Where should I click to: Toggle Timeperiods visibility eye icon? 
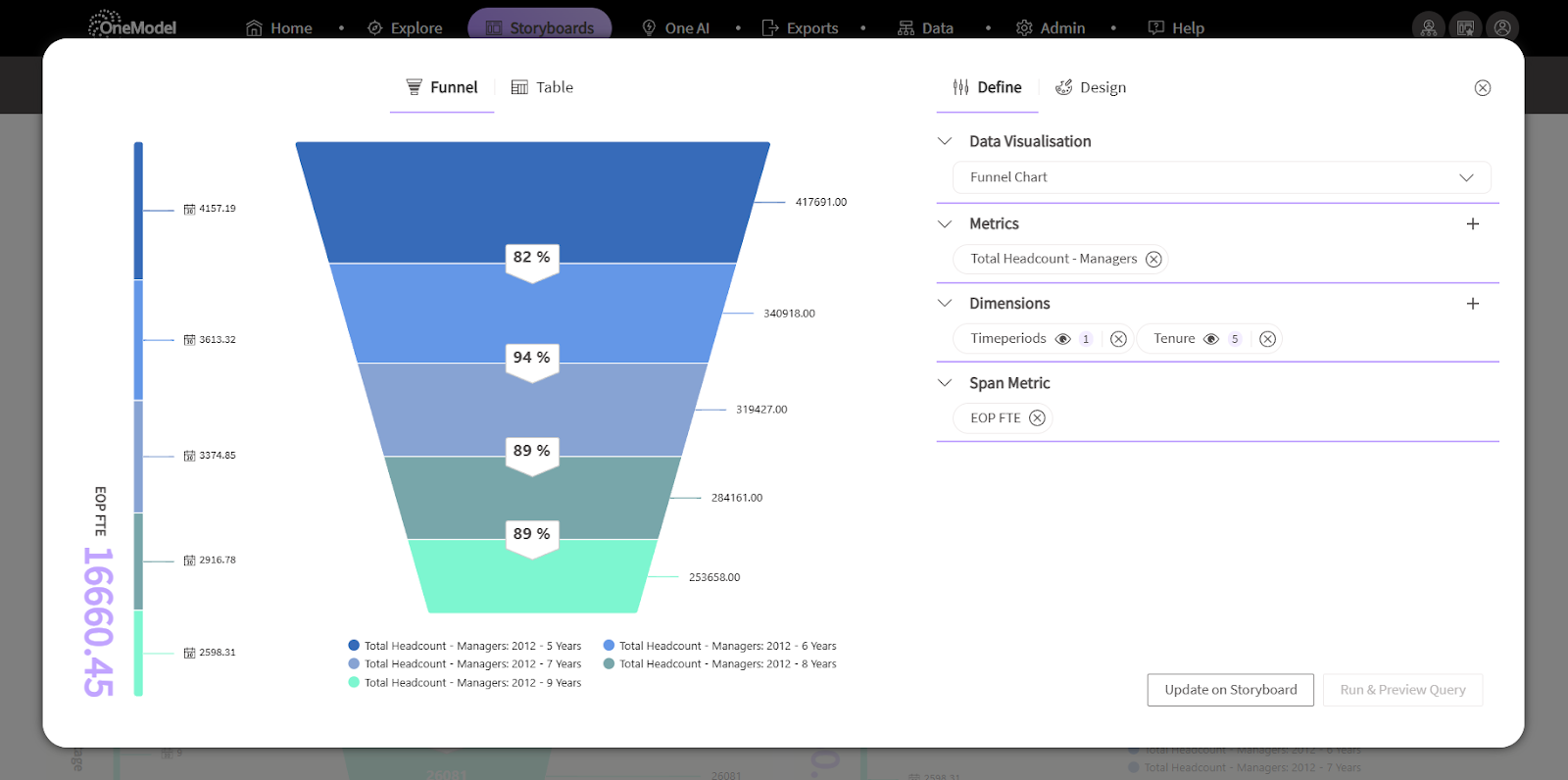[1062, 339]
